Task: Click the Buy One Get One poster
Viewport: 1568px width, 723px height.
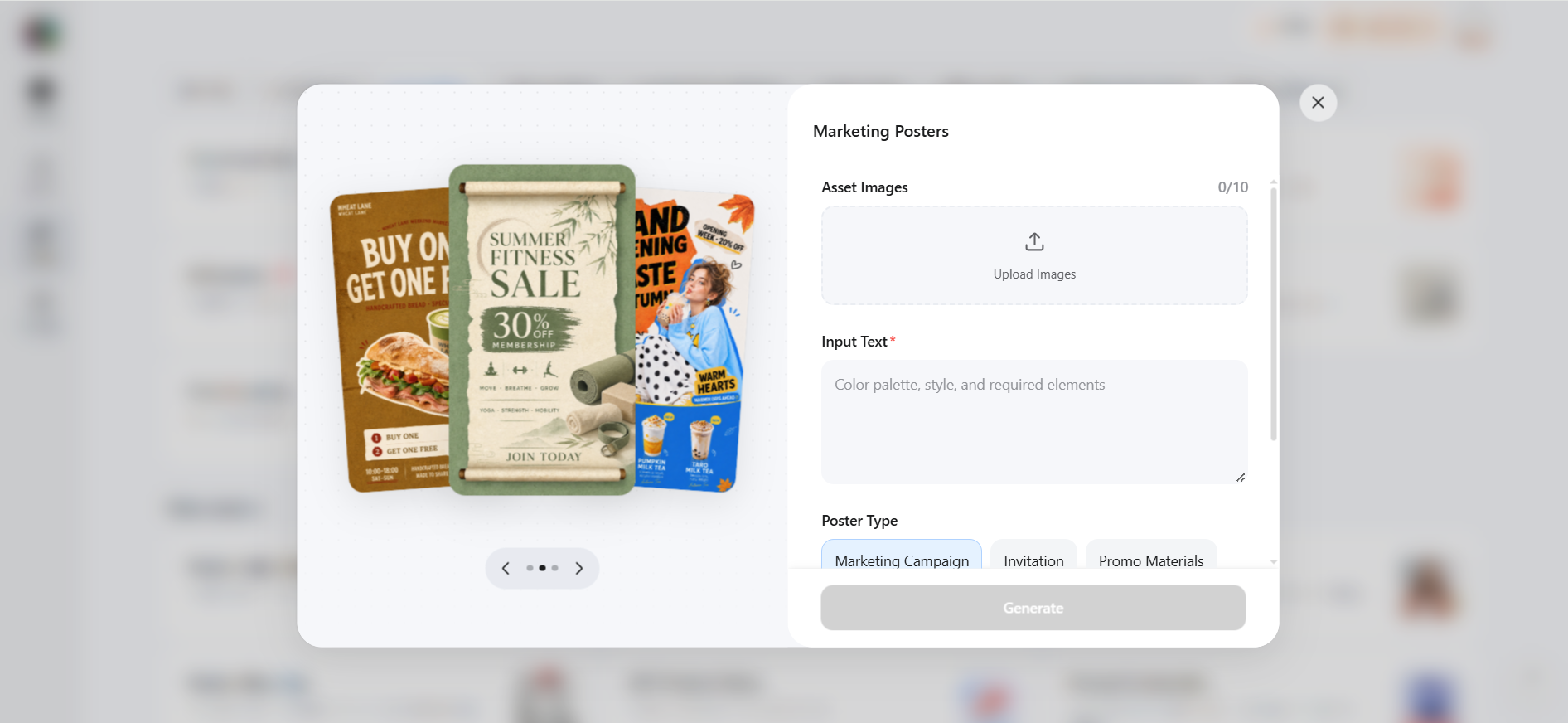Action: (390, 340)
